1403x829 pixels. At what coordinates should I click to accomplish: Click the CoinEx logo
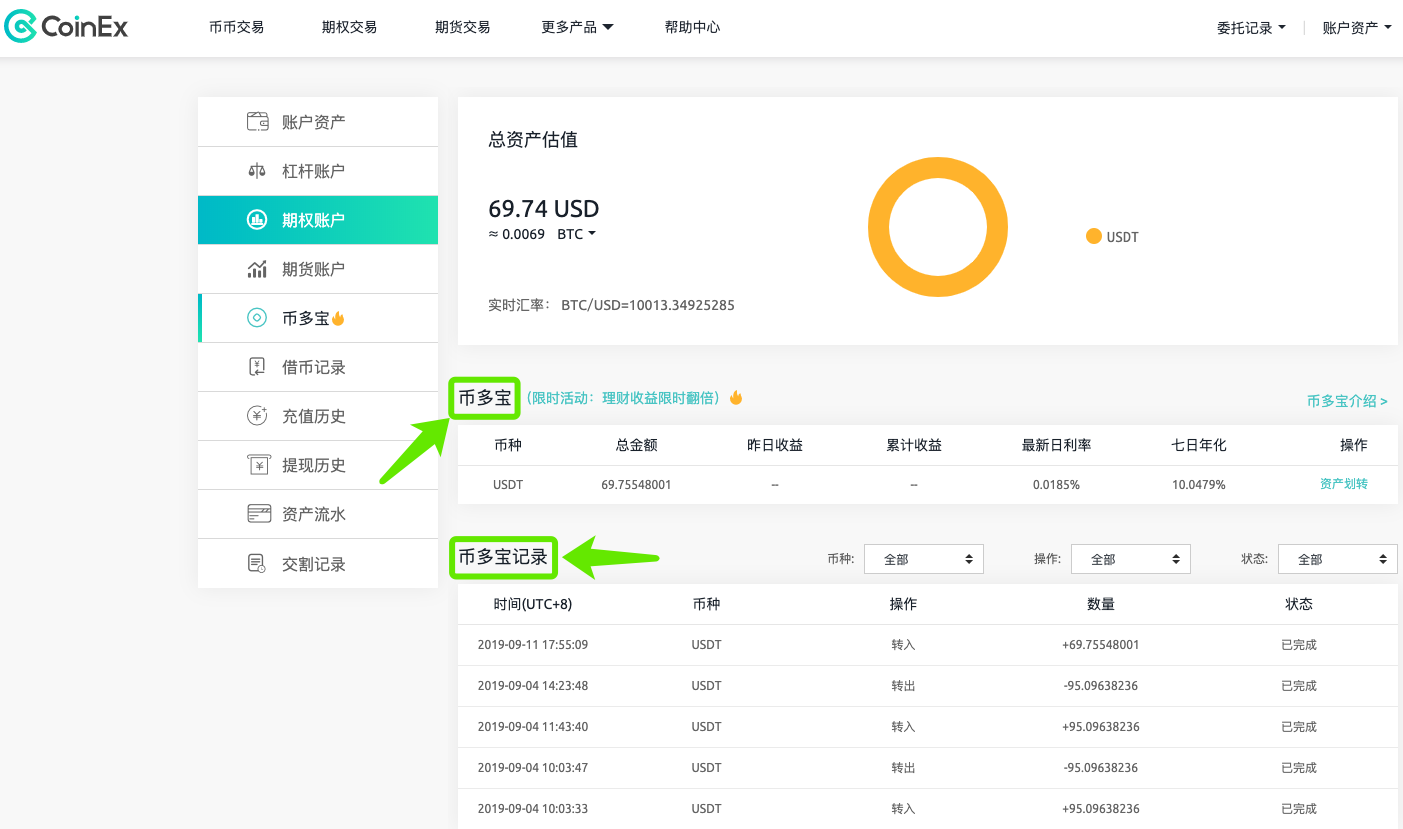coord(66,26)
